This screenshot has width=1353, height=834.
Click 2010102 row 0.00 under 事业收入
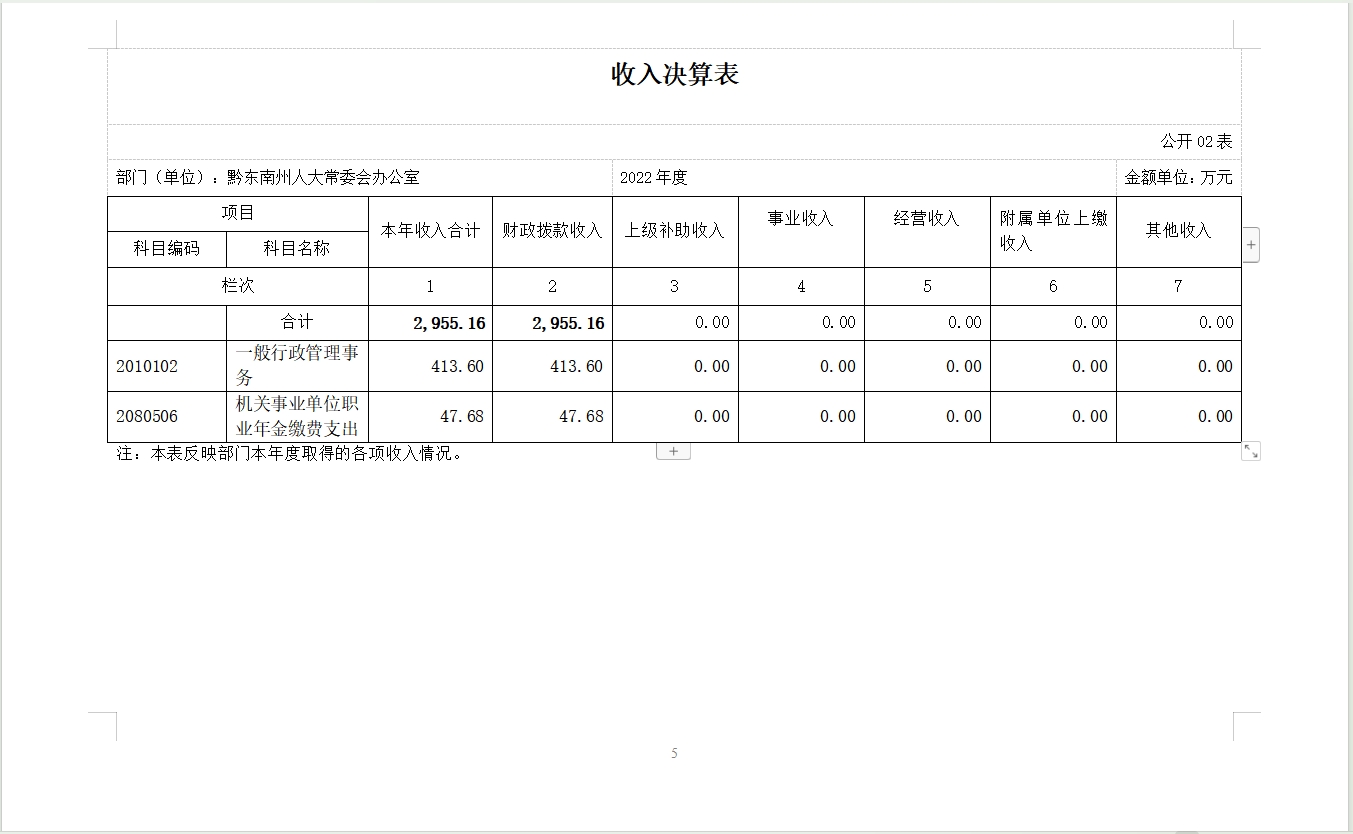[838, 366]
